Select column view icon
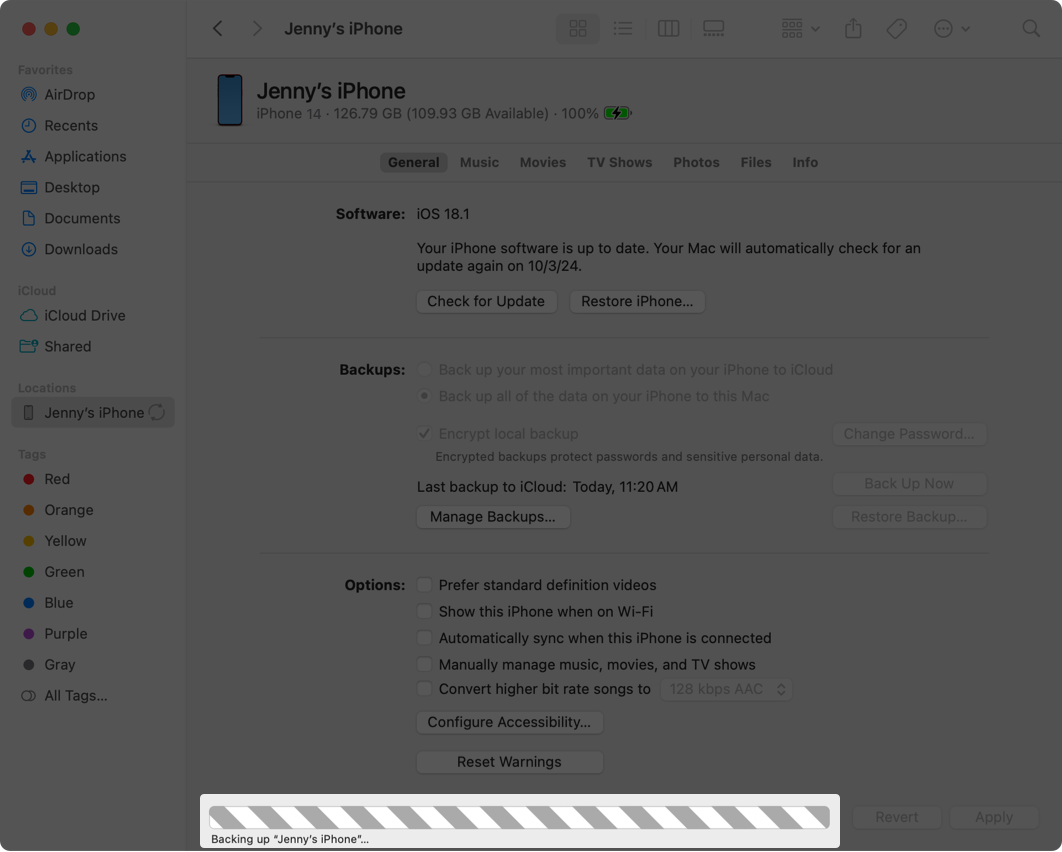The image size is (1062, 852). 668,29
